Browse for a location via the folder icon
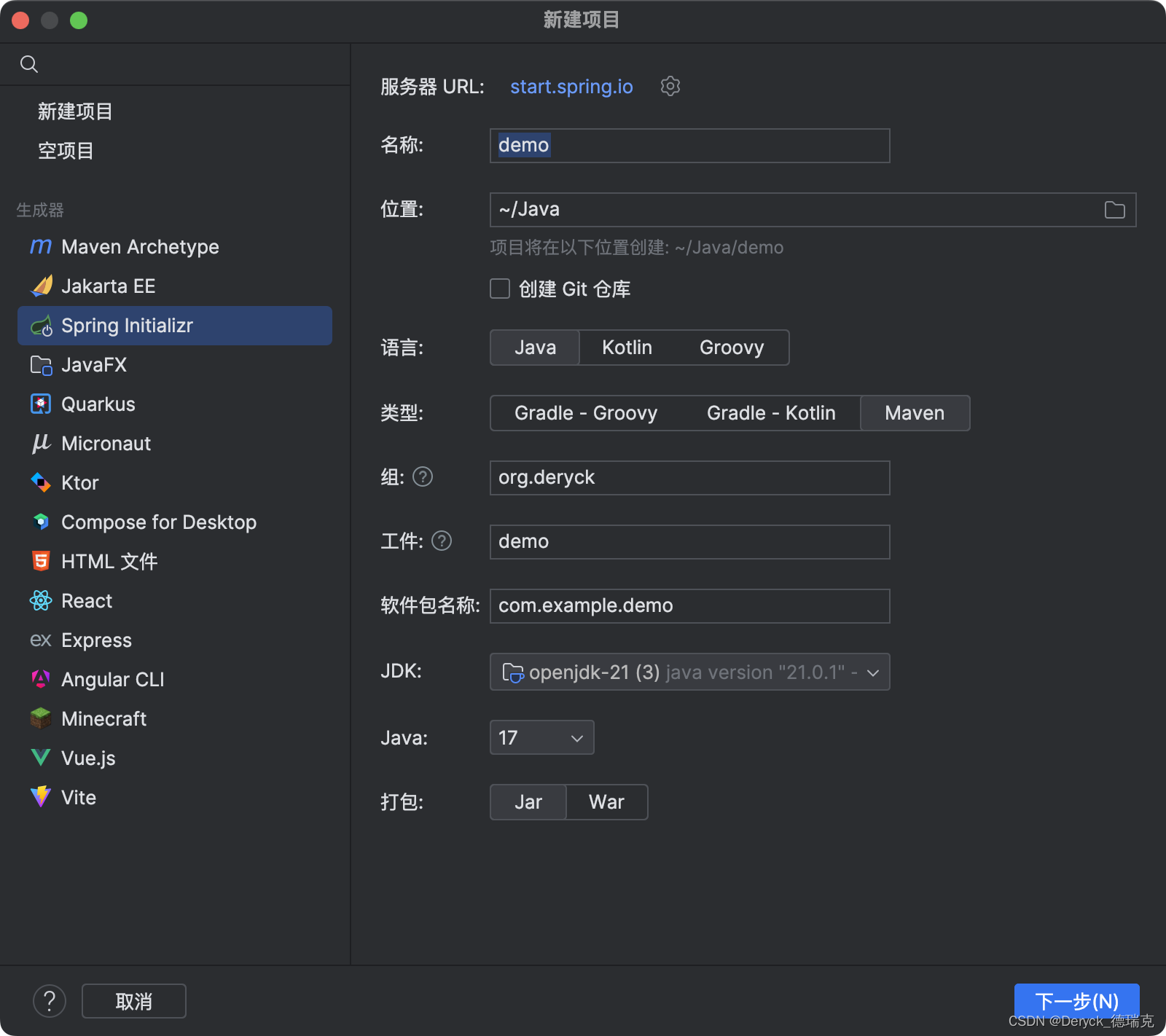This screenshot has width=1166, height=1036. click(1114, 210)
